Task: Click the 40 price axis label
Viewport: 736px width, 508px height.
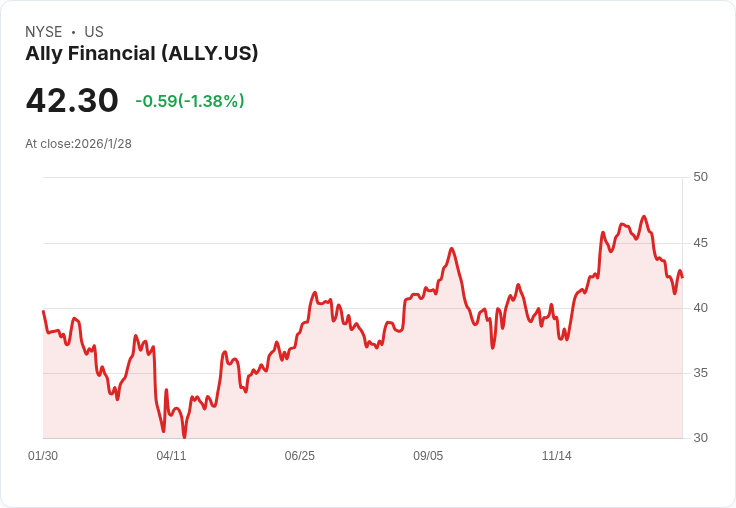Action: (700, 308)
